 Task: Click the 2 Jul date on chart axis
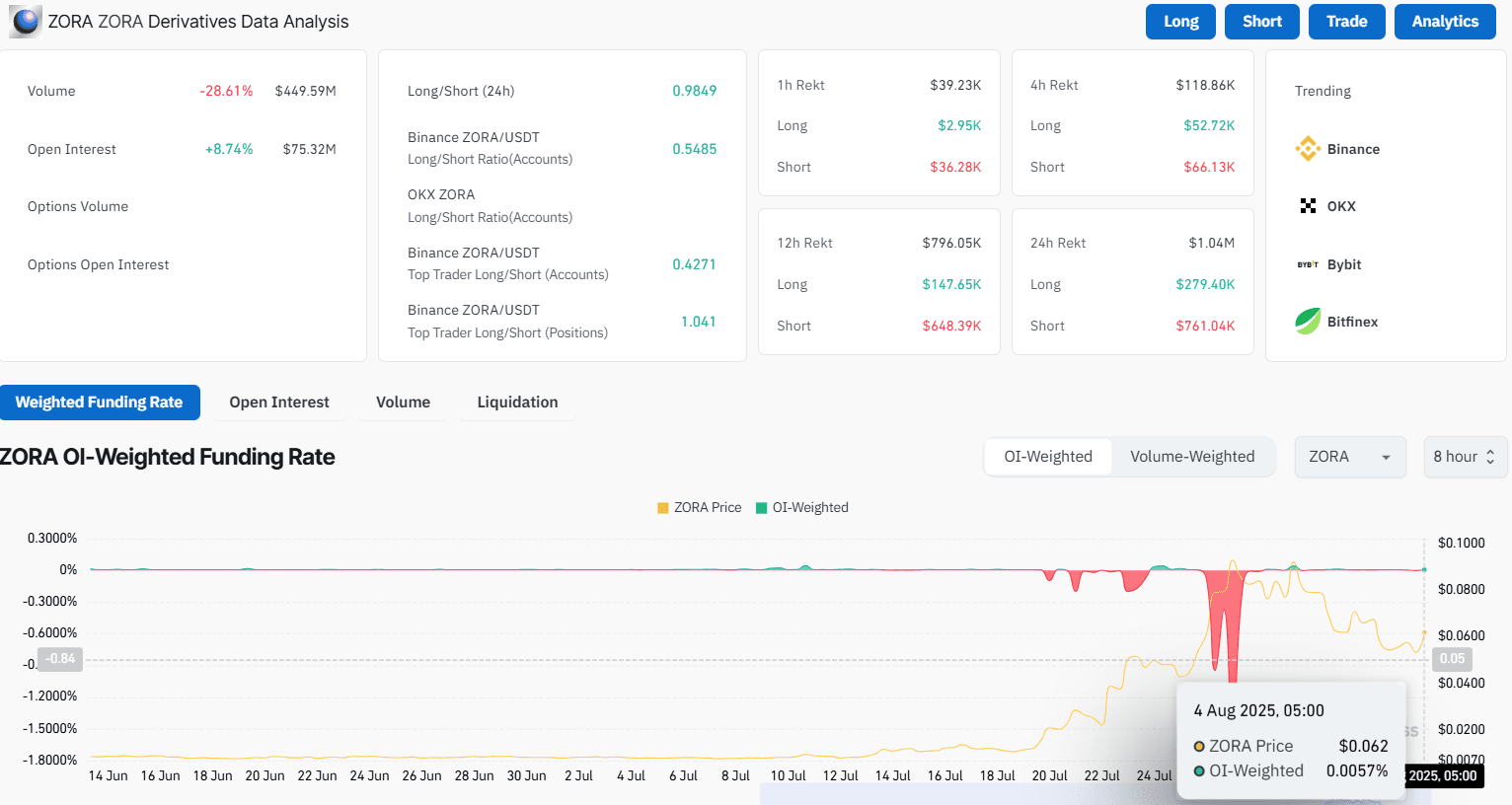pyautogui.click(x=578, y=776)
